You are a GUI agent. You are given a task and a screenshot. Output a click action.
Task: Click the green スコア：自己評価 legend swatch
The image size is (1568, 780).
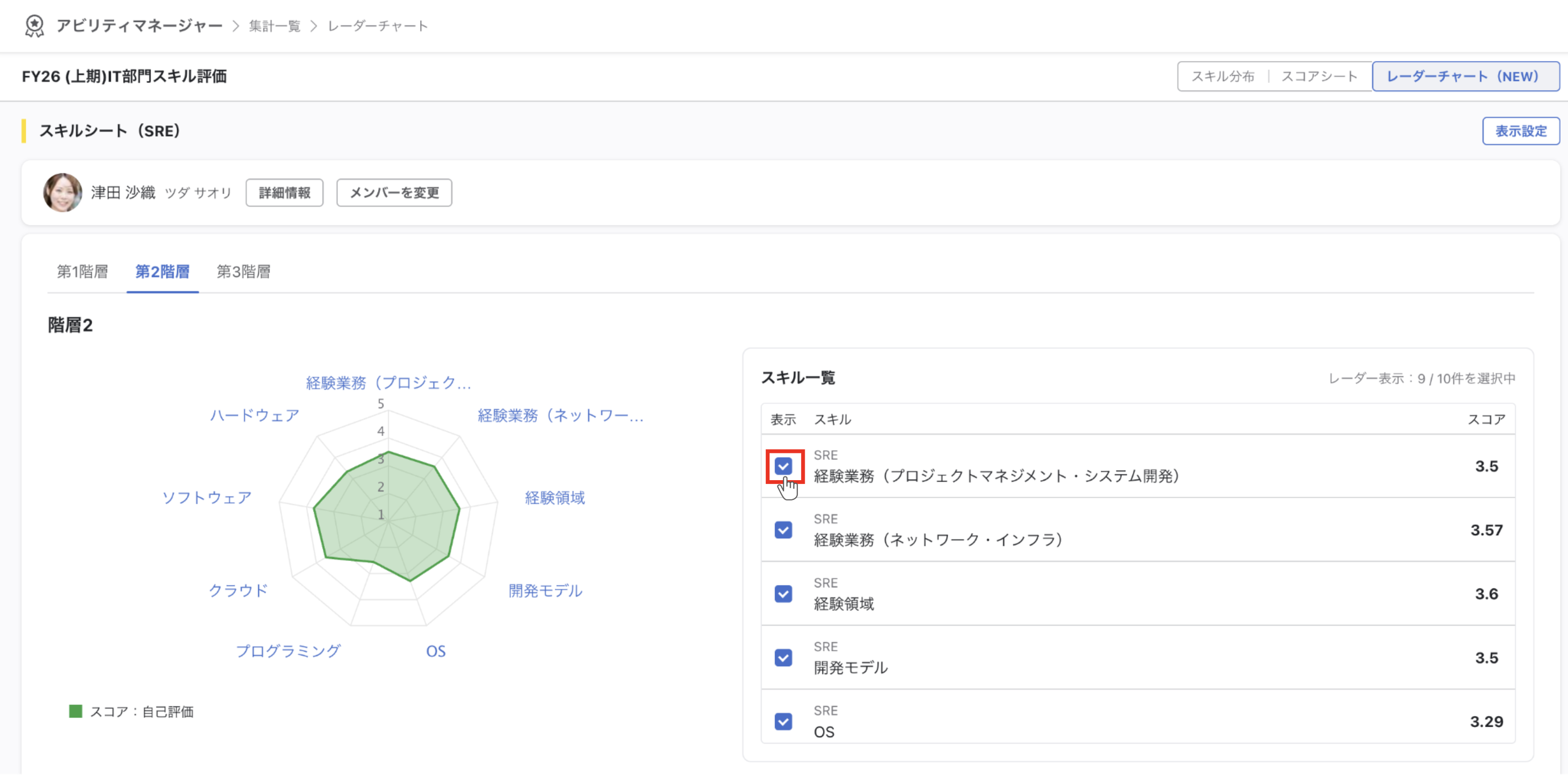(x=76, y=711)
